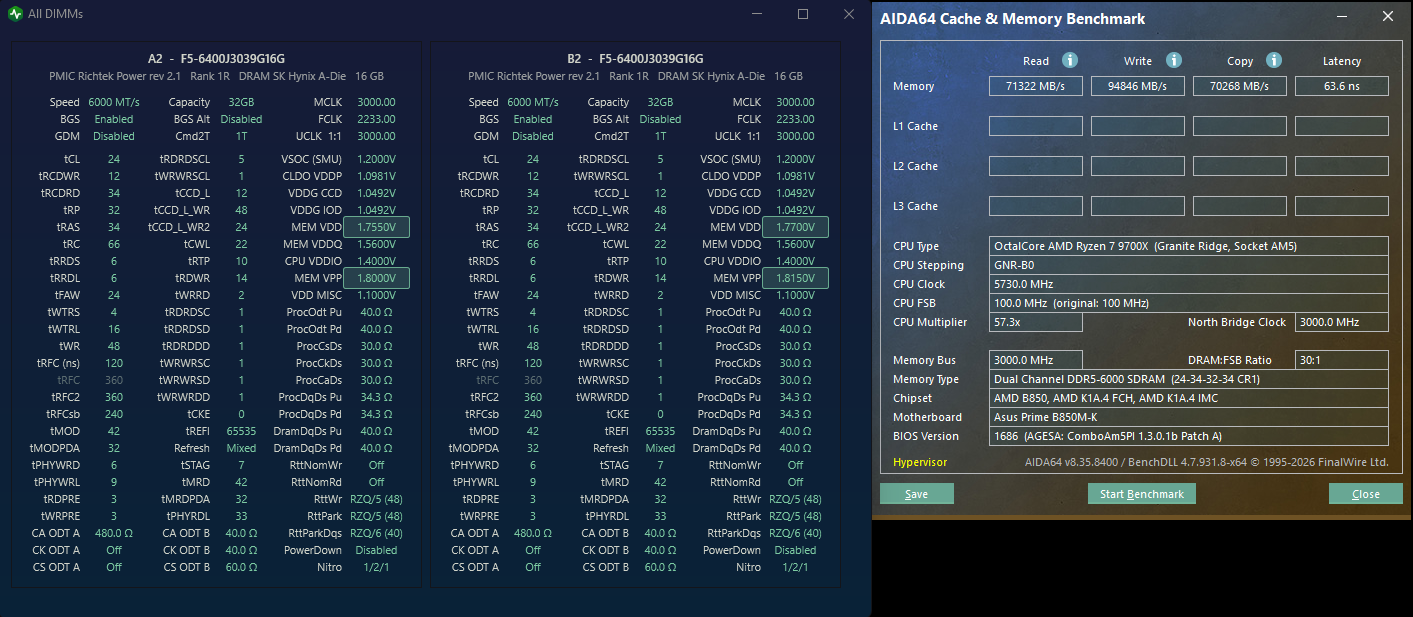The height and width of the screenshot is (617, 1413).
Task: Click the CS ODT B 60.0 Ω in B2 panel
Action: pyautogui.click(x=660, y=567)
